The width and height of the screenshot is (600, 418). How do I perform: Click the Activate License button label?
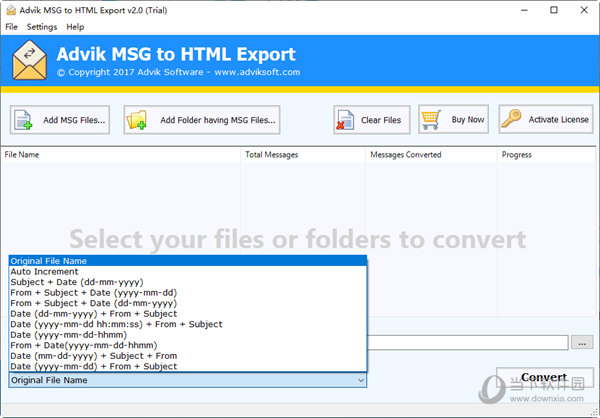[558, 119]
